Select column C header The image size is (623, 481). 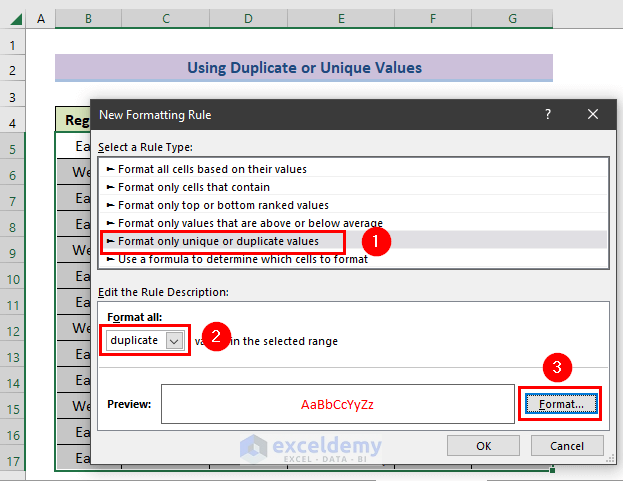coord(165,19)
